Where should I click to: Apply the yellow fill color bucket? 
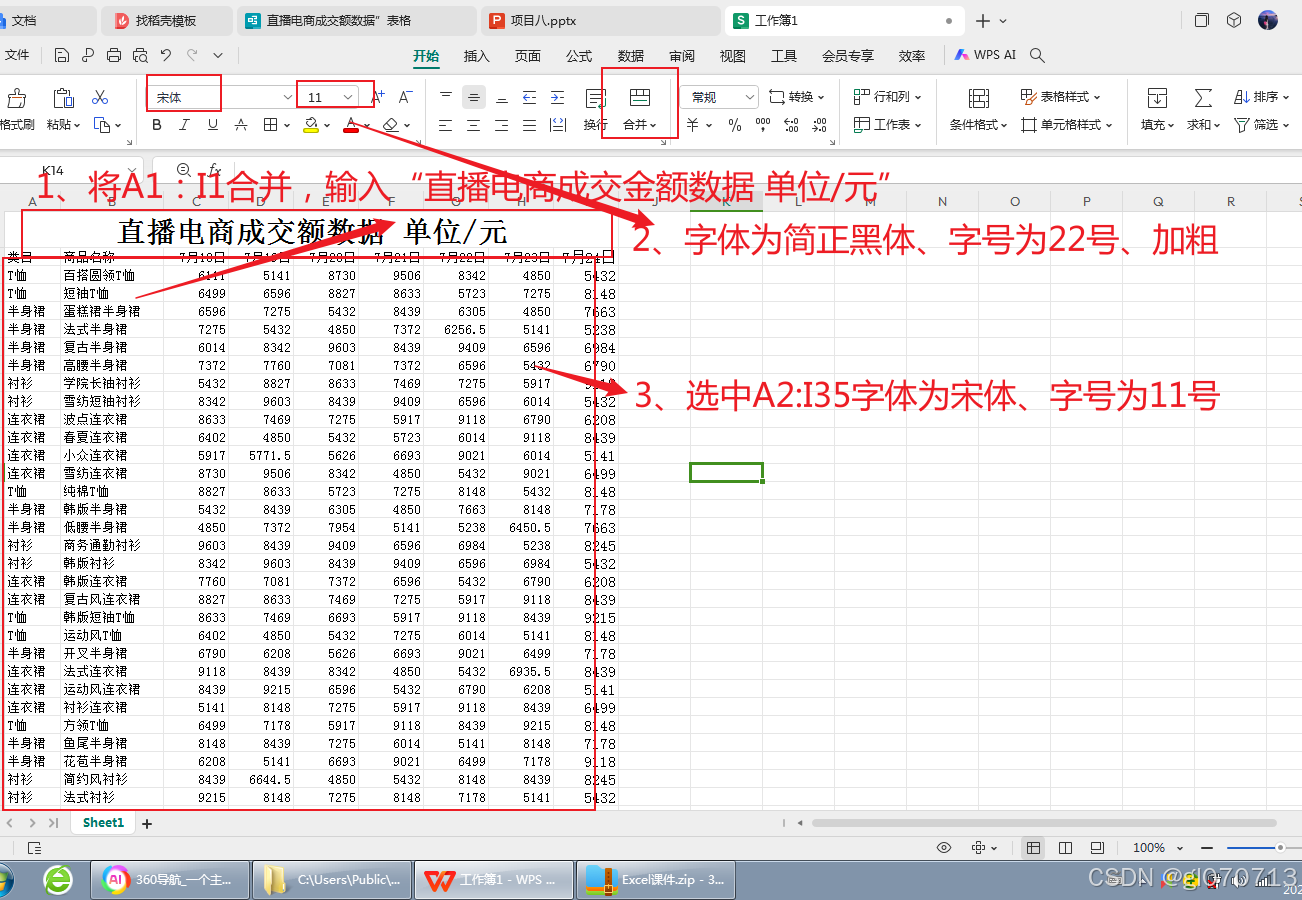point(311,125)
